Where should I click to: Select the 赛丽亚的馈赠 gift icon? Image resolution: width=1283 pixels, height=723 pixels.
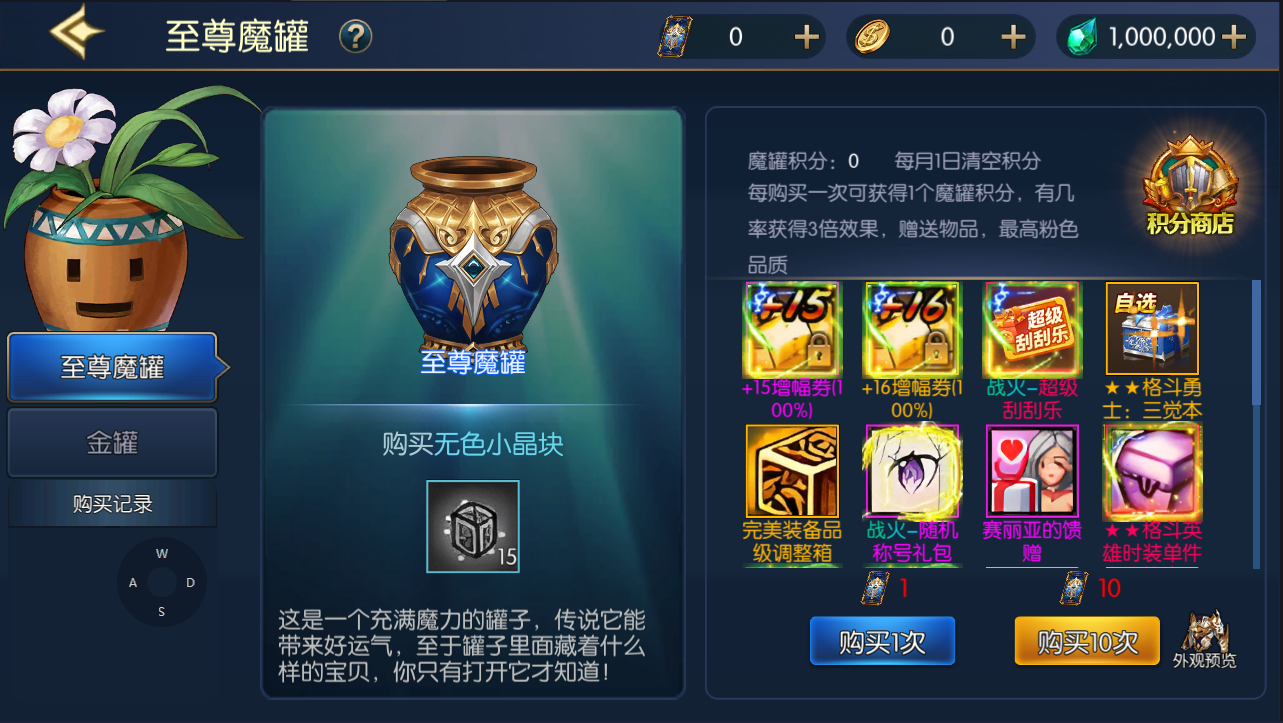pyautogui.click(x=1032, y=471)
